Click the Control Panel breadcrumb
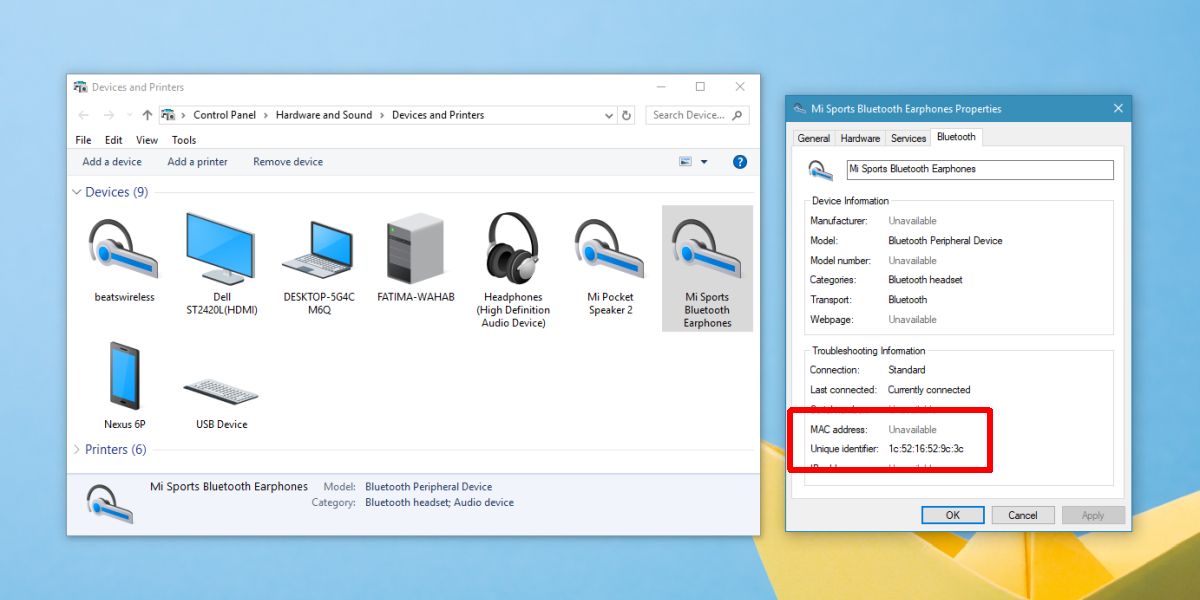1200x600 pixels. click(x=225, y=115)
